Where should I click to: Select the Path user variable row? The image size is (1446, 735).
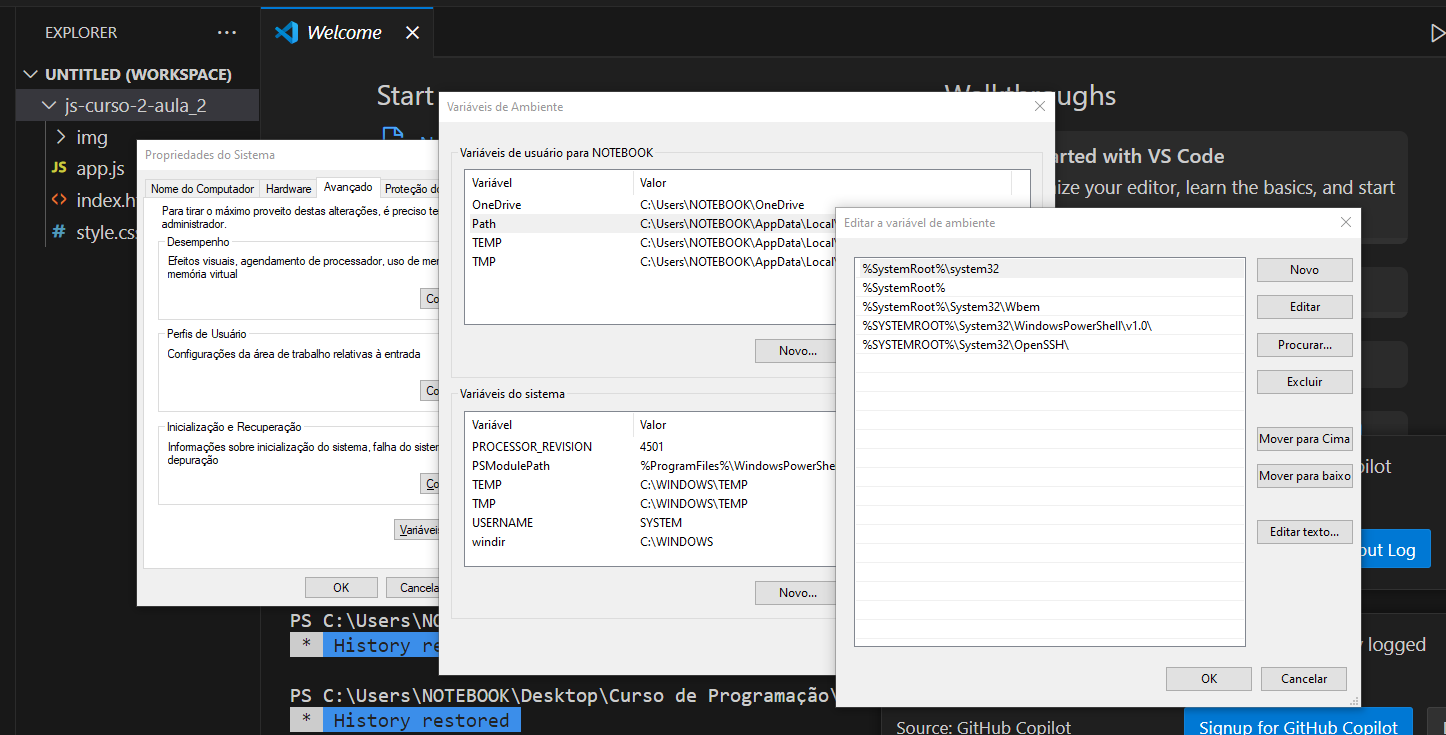(x=650, y=224)
